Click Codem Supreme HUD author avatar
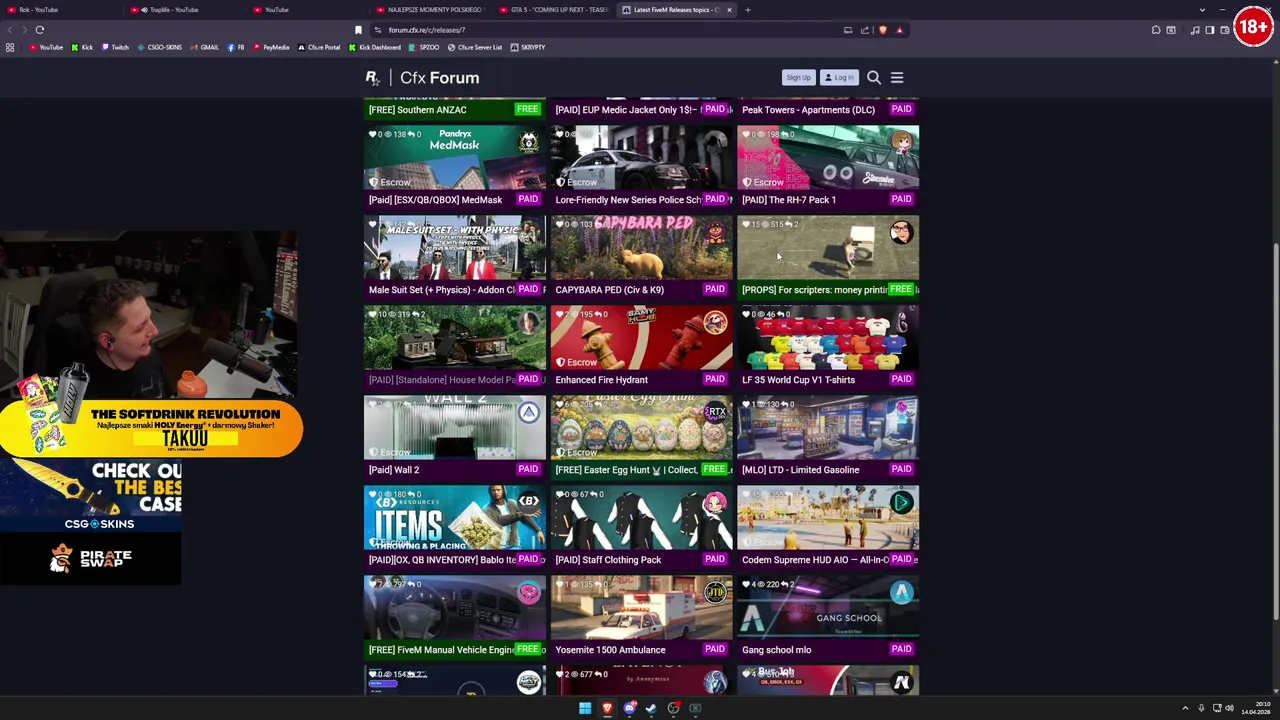The height and width of the screenshot is (720, 1280). (901, 502)
